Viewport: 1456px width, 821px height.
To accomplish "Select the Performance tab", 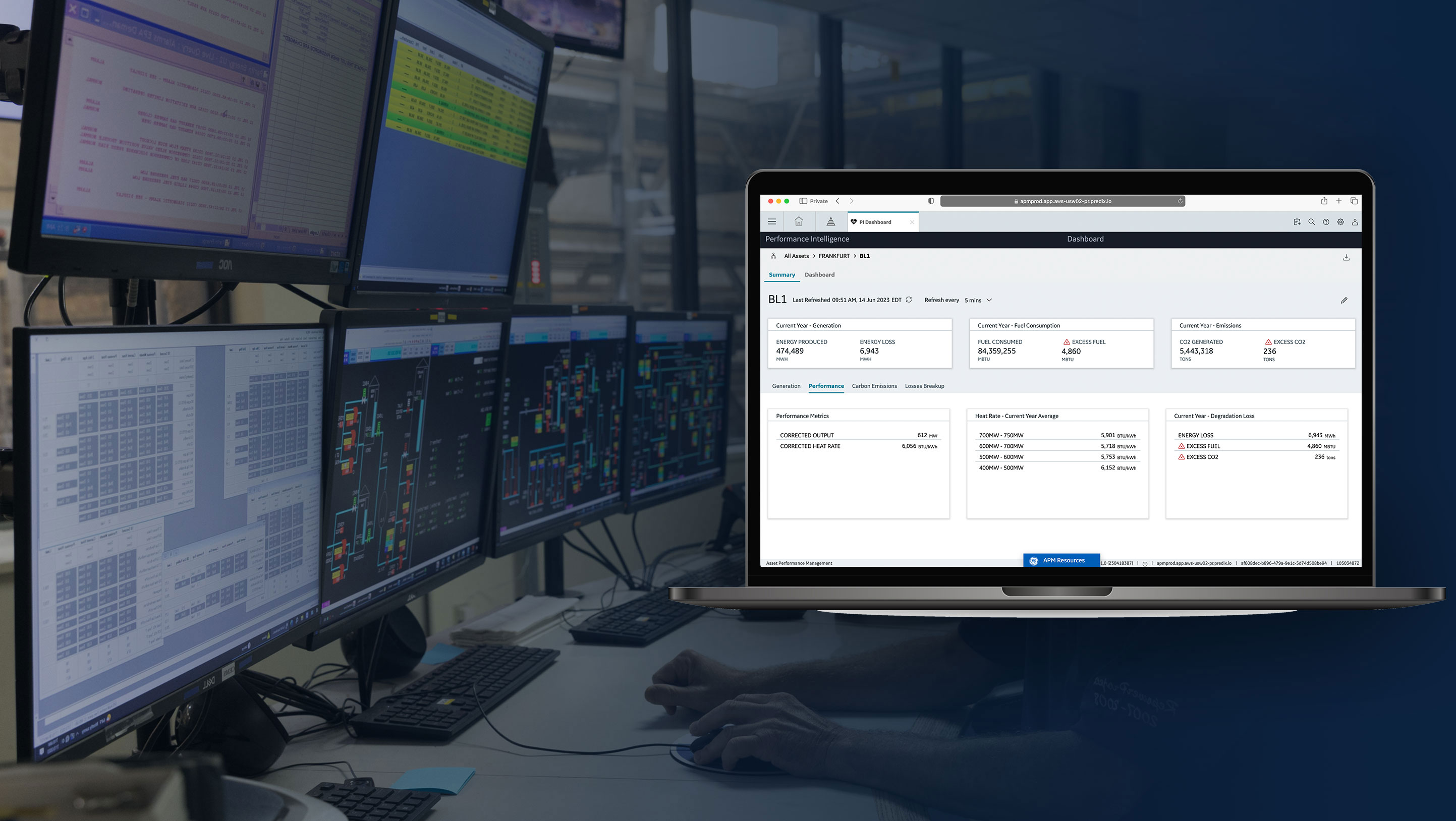I will click(x=826, y=386).
